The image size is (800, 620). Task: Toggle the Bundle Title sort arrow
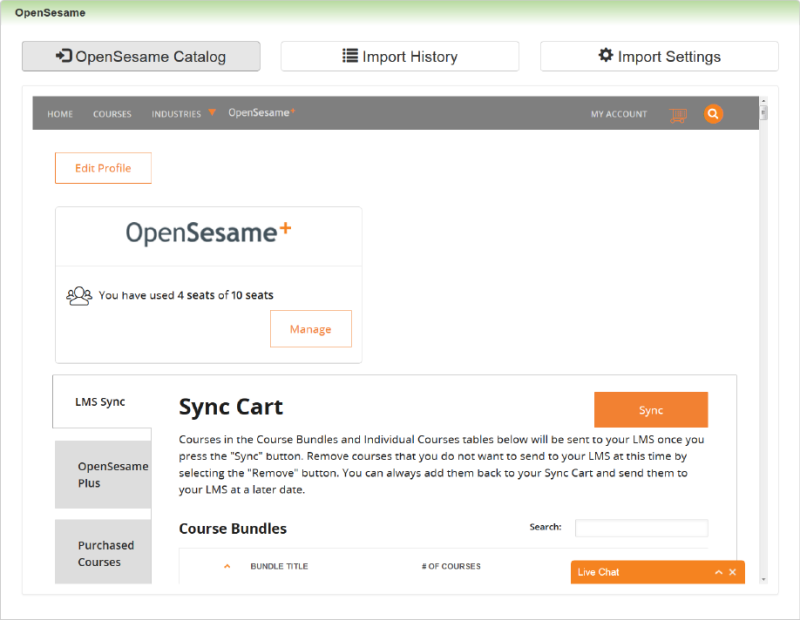point(227,565)
